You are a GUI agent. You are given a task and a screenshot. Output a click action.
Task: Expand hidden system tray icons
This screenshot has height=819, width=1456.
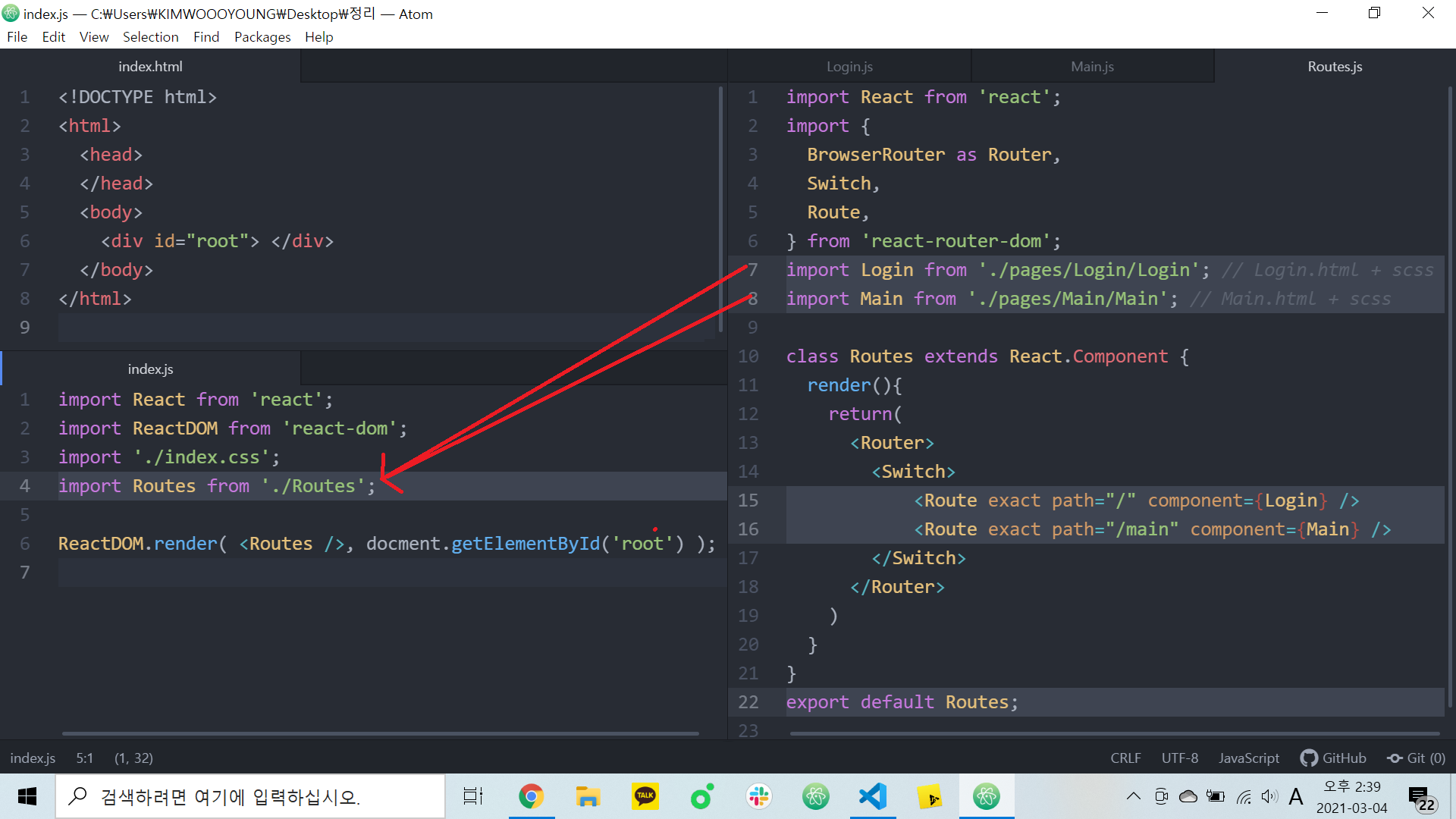tap(1134, 796)
